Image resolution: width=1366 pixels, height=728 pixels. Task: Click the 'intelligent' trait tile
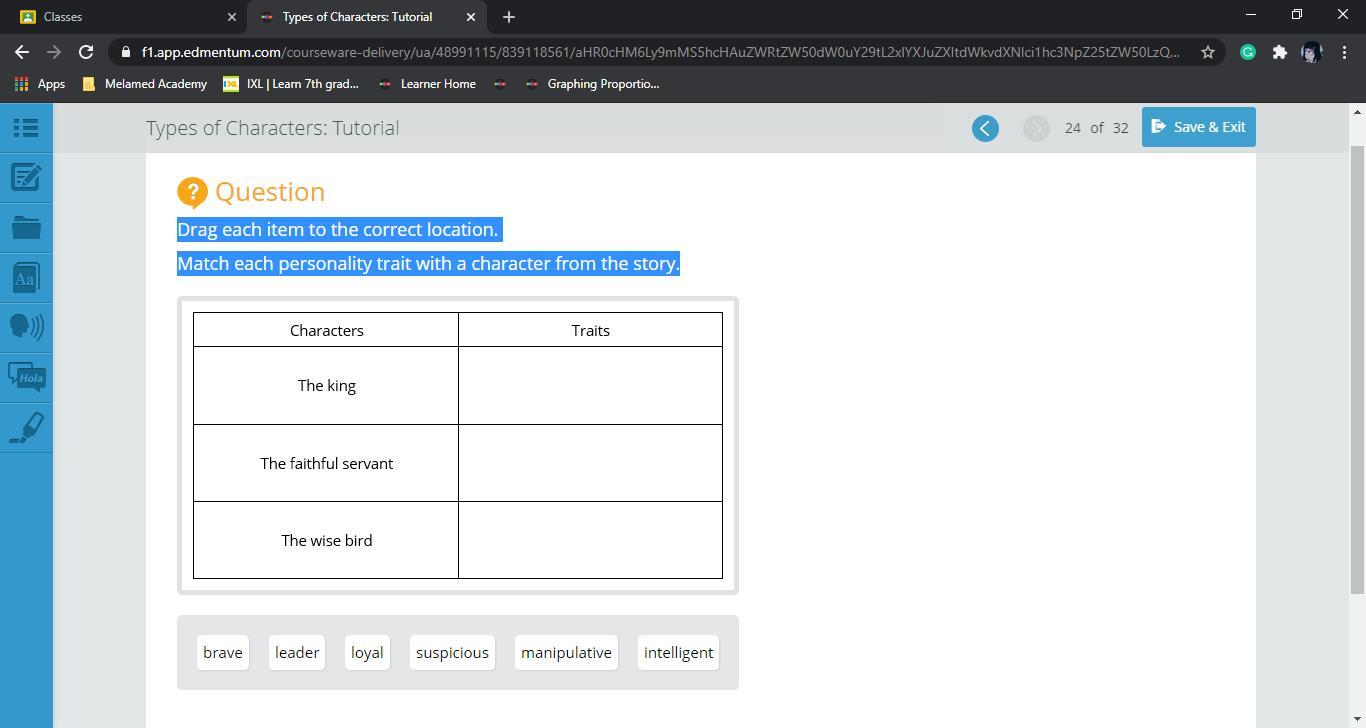pos(678,653)
